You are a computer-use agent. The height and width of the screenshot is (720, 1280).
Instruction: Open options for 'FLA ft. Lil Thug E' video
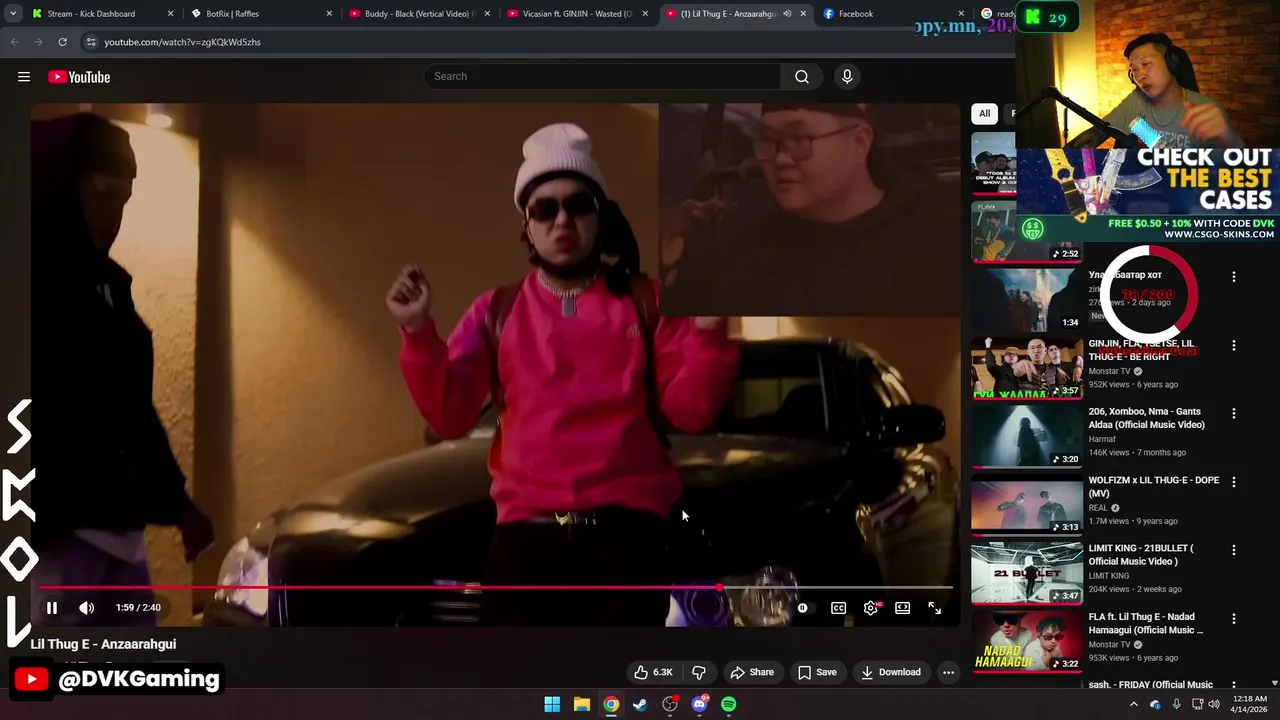point(1233,619)
